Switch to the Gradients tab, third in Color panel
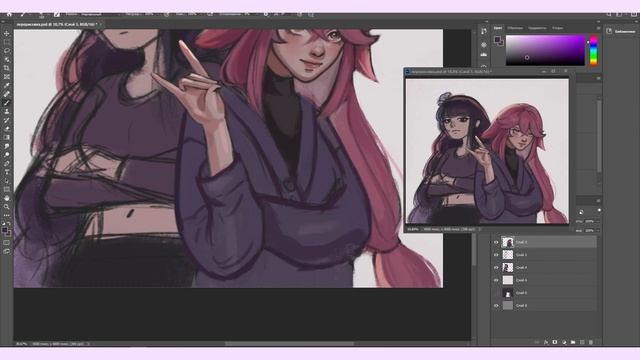 [537, 28]
